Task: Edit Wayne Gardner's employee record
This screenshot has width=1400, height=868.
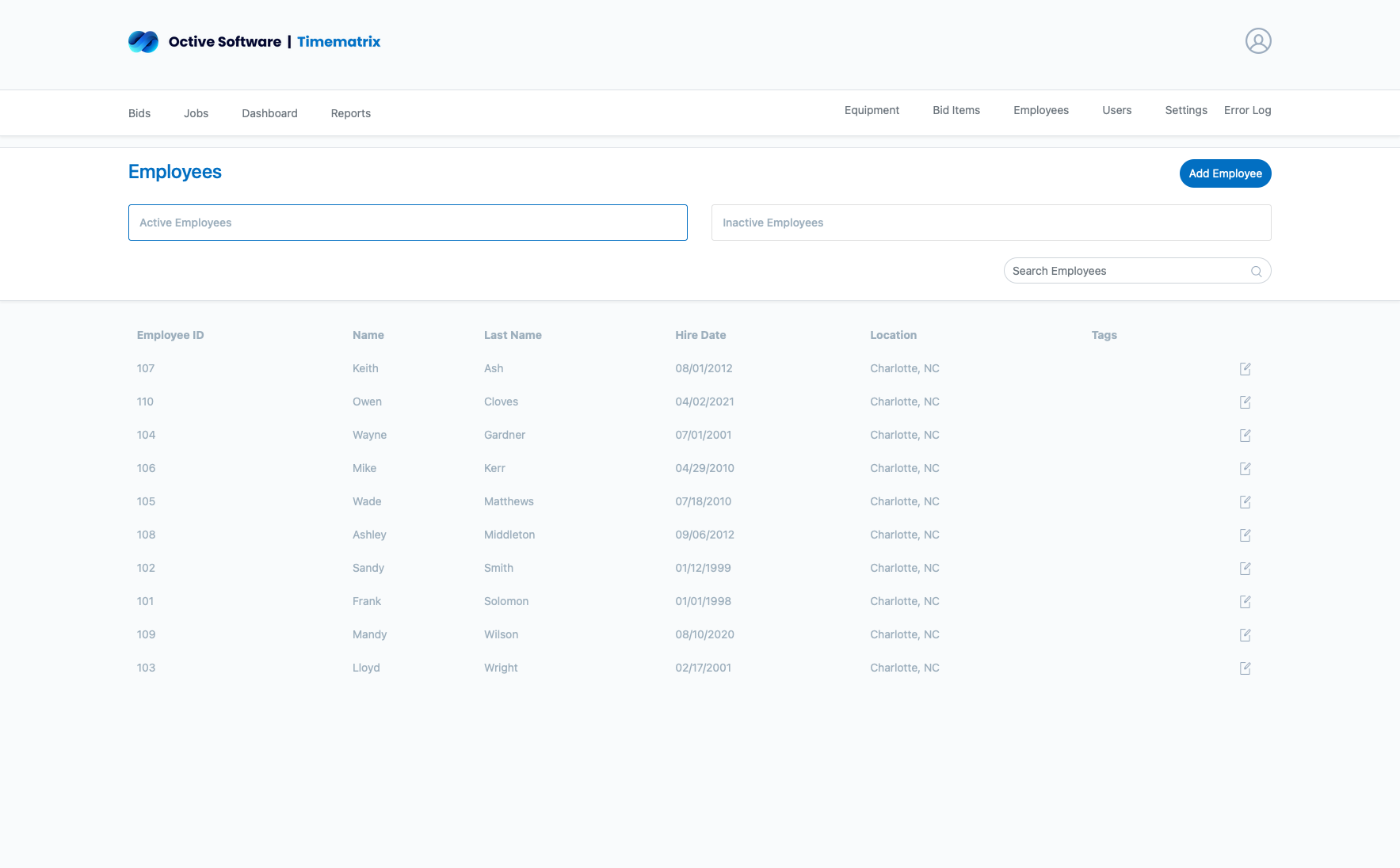Action: (x=1245, y=436)
